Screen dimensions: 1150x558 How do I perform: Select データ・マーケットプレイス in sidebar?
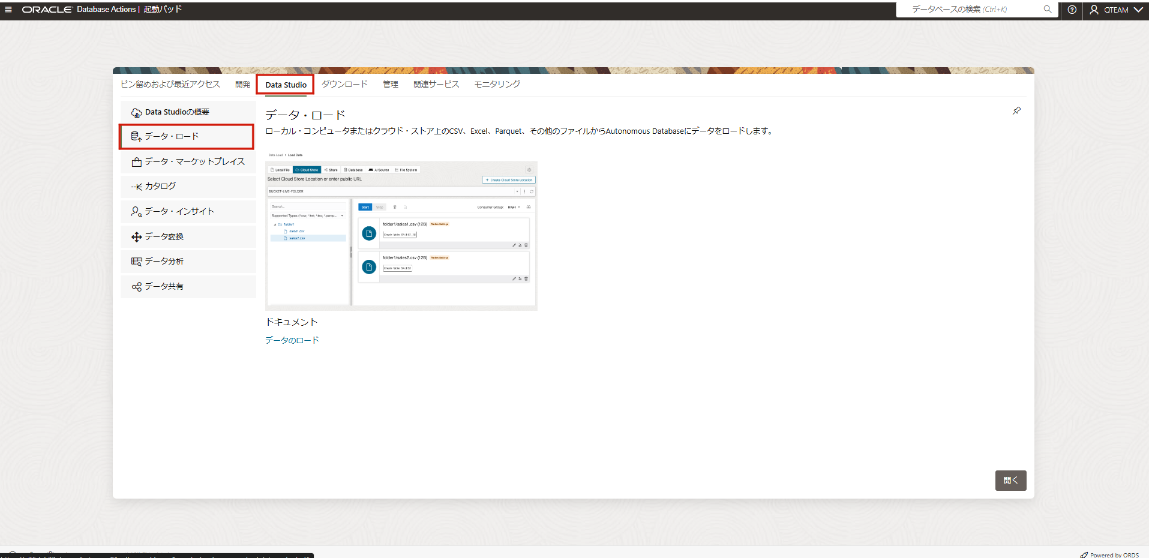tap(188, 161)
